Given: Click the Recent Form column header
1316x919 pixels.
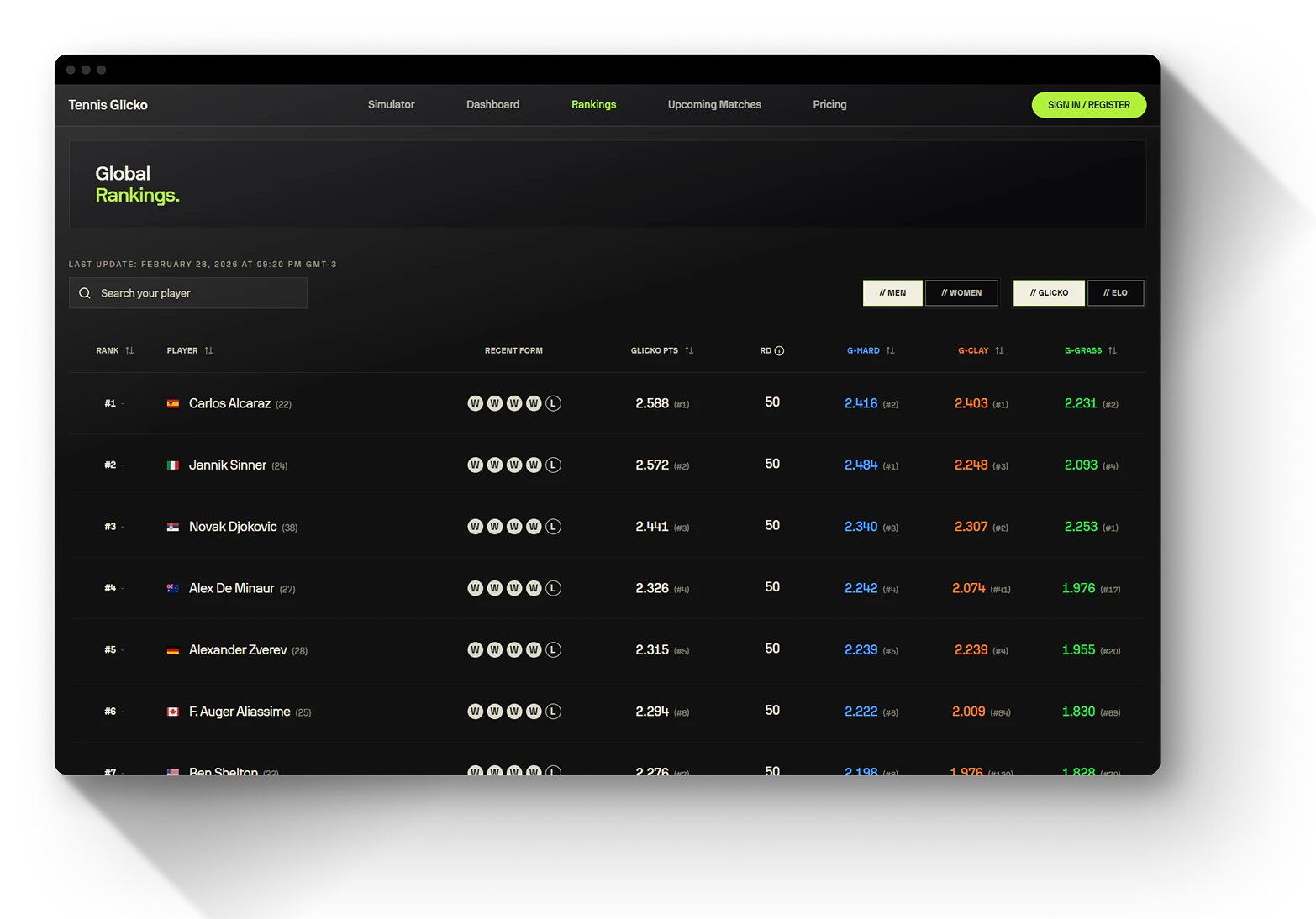Looking at the screenshot, I should (513, 351).
